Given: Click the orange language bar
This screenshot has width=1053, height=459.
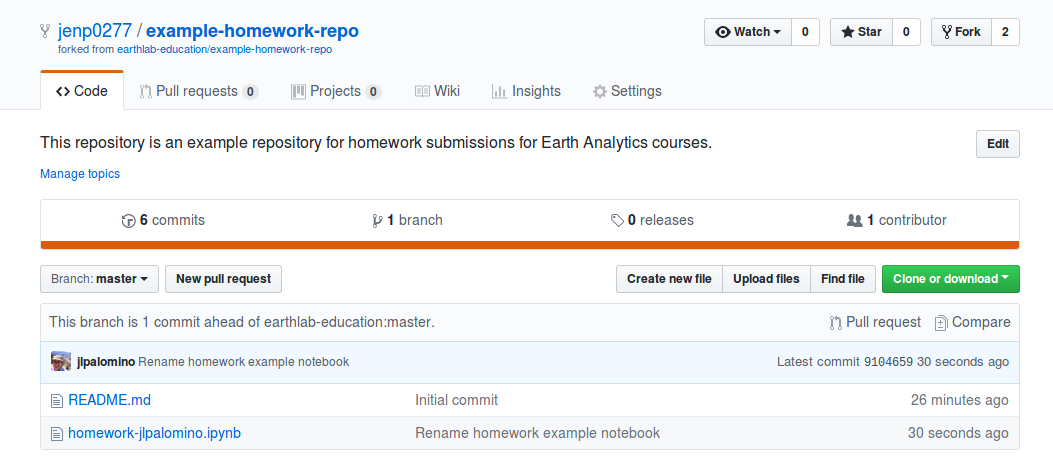Looking at the screenshot, I should pos(530,245).
